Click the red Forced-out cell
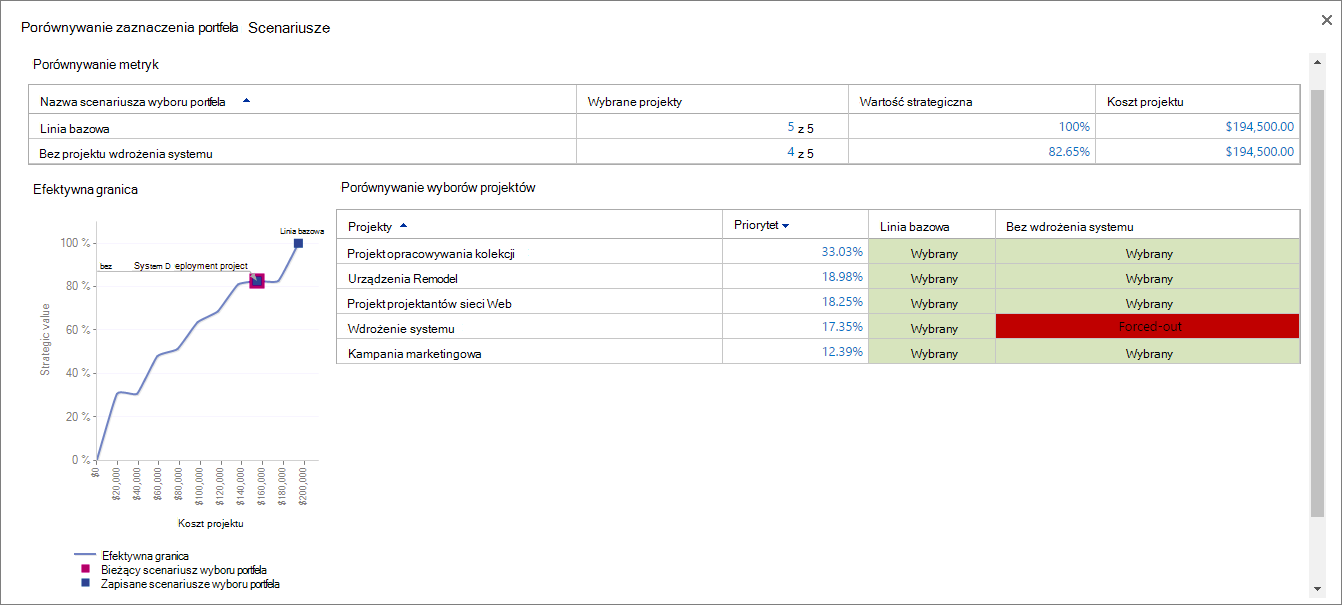Image resolution: width=1342 pixels, height=605 pixels. pyautogui.click(x=1148, y=326)
